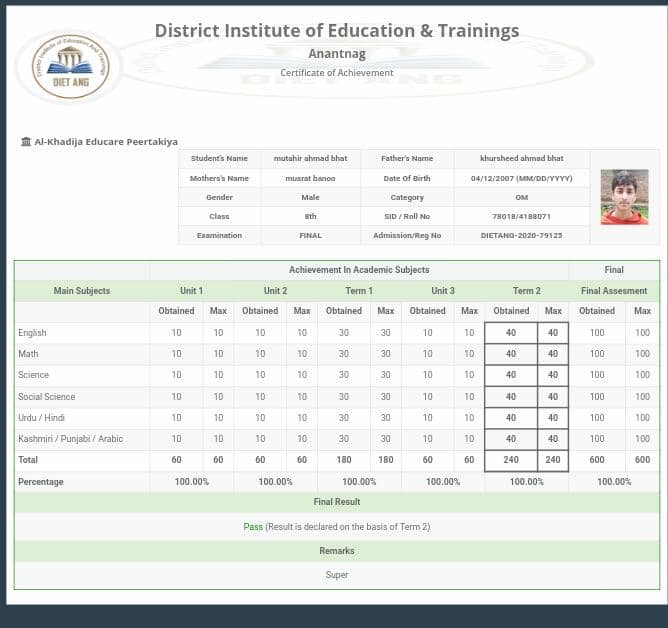The width and height of the screenshot is (668, 628).
Task: Click the 'Percentage' row label
Action: [40, 482]
